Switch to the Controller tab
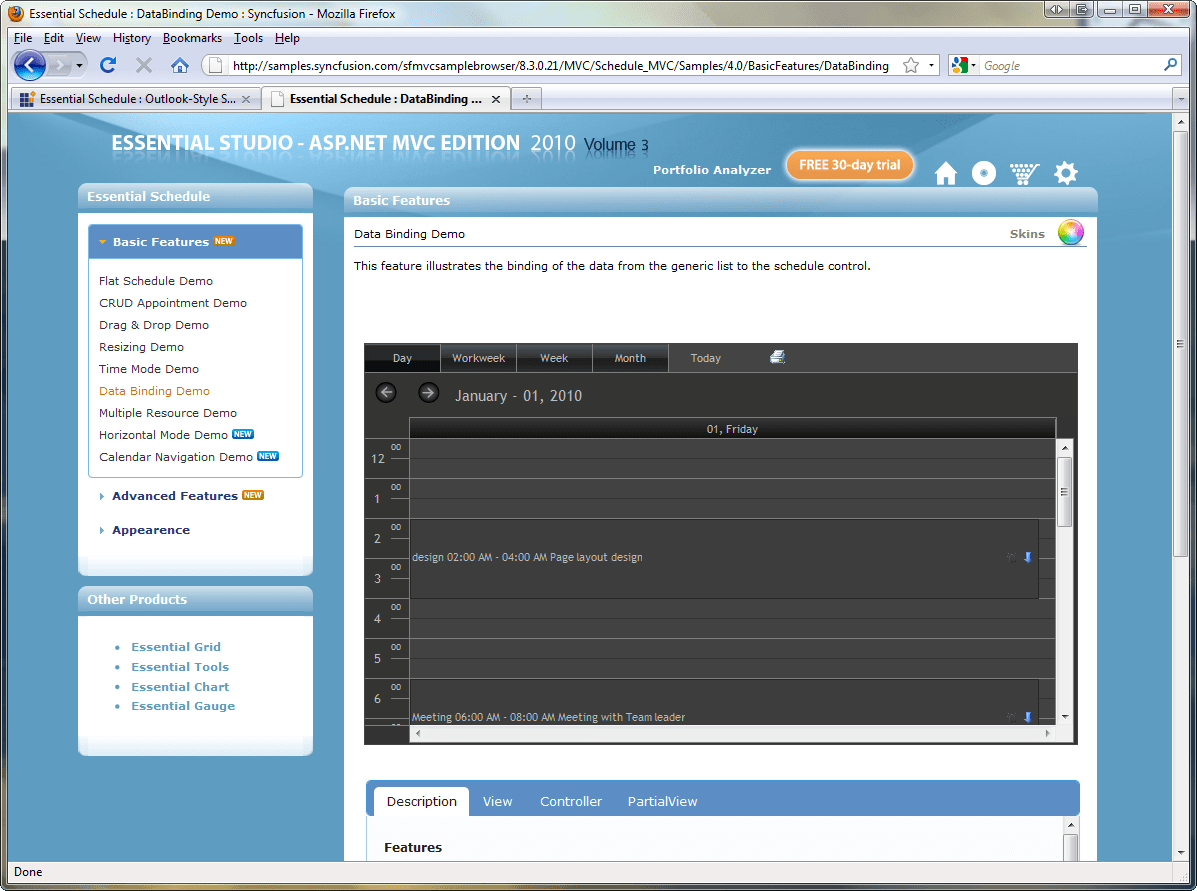1197x891 pixels. (570, 801)
